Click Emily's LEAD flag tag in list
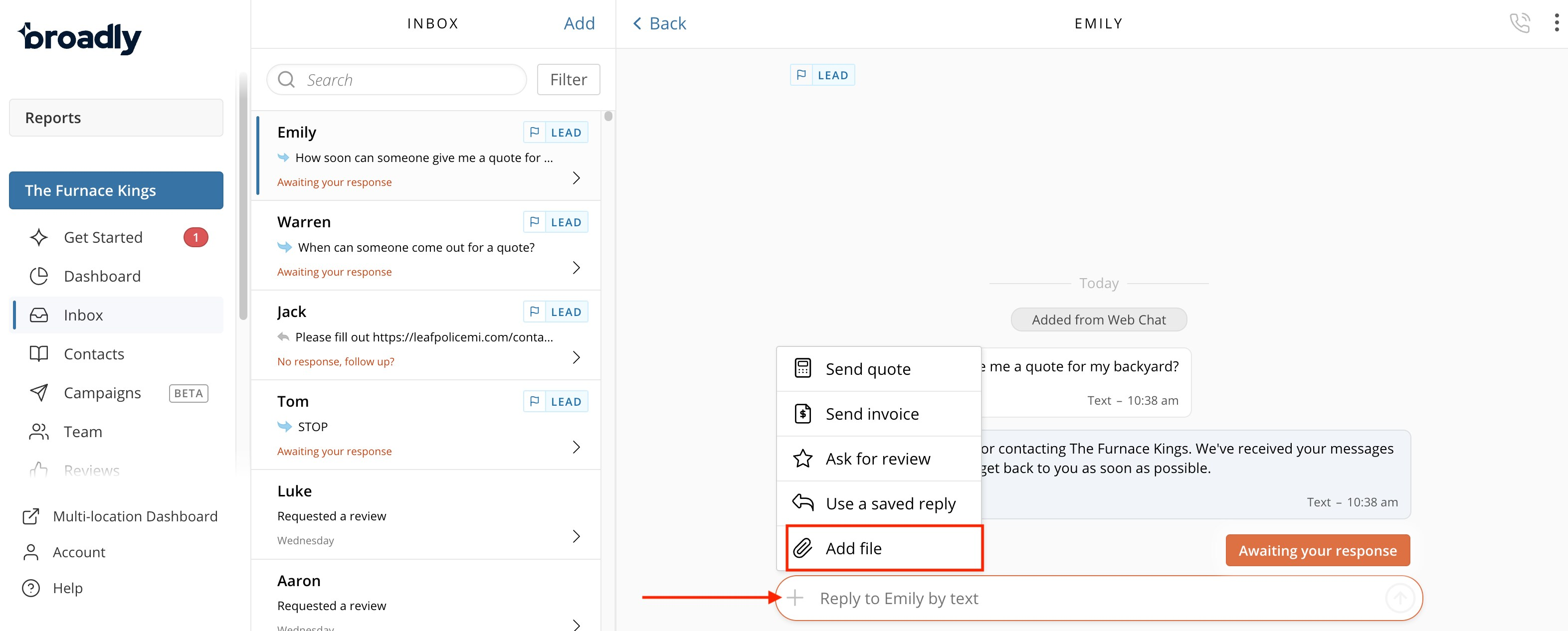1568x631 pixels. pyautogui.click(x=555, y=133)
